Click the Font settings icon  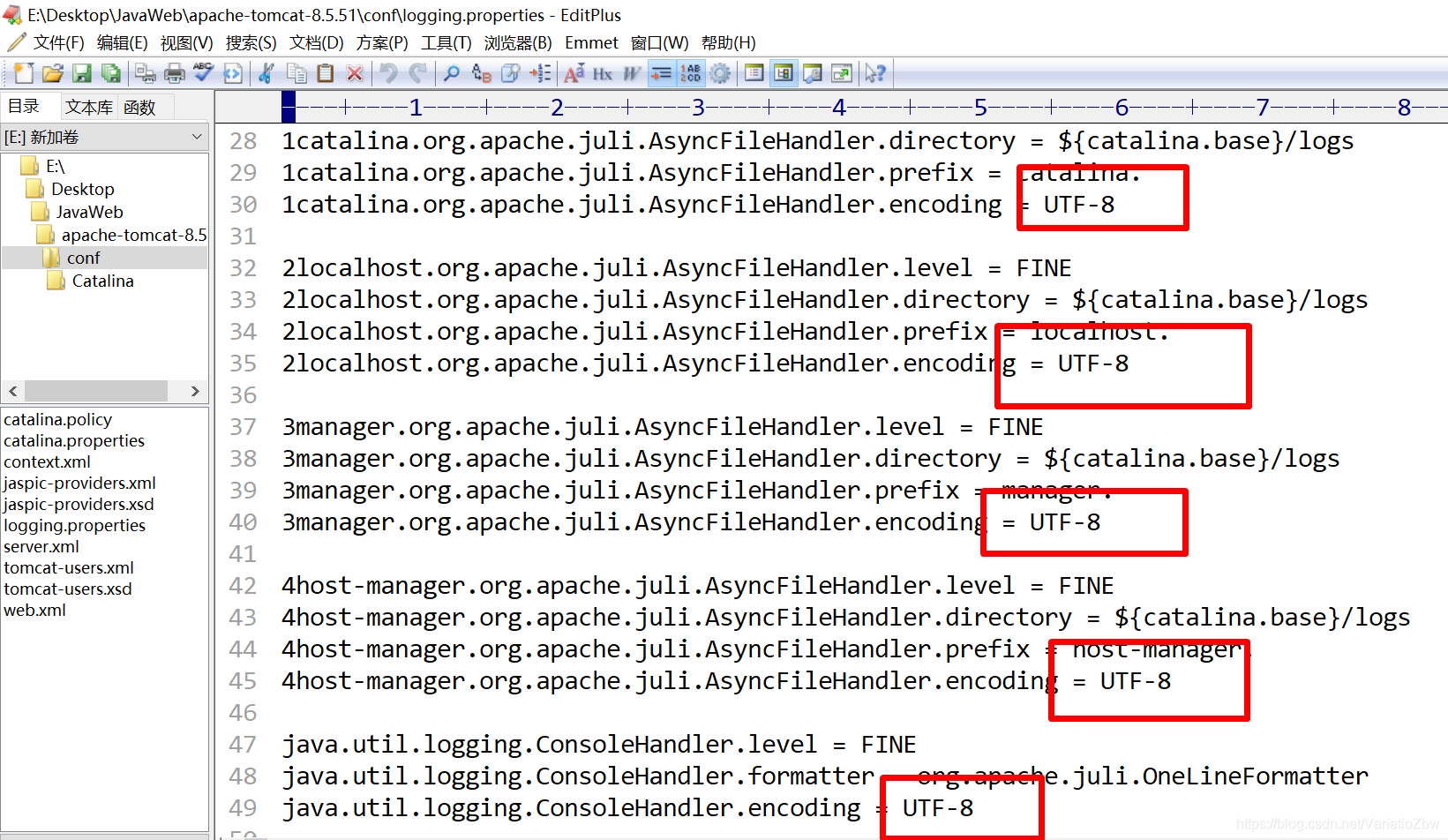click(574, 73)
